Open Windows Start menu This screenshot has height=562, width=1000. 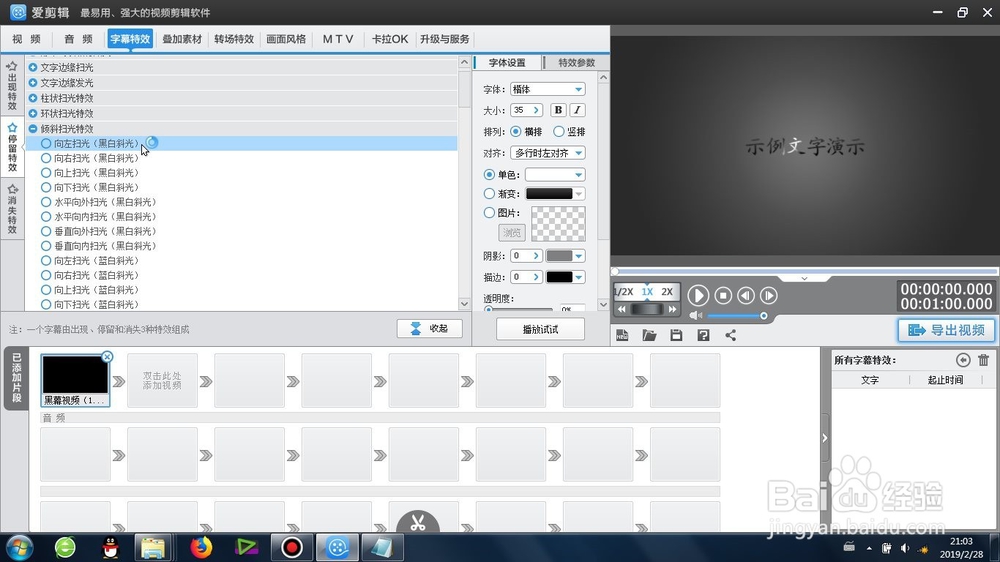[18, 547]
